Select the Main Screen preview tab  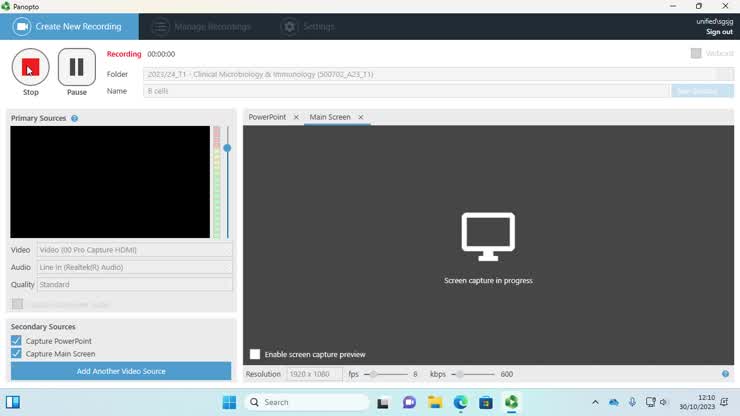(x=330, y=117)
